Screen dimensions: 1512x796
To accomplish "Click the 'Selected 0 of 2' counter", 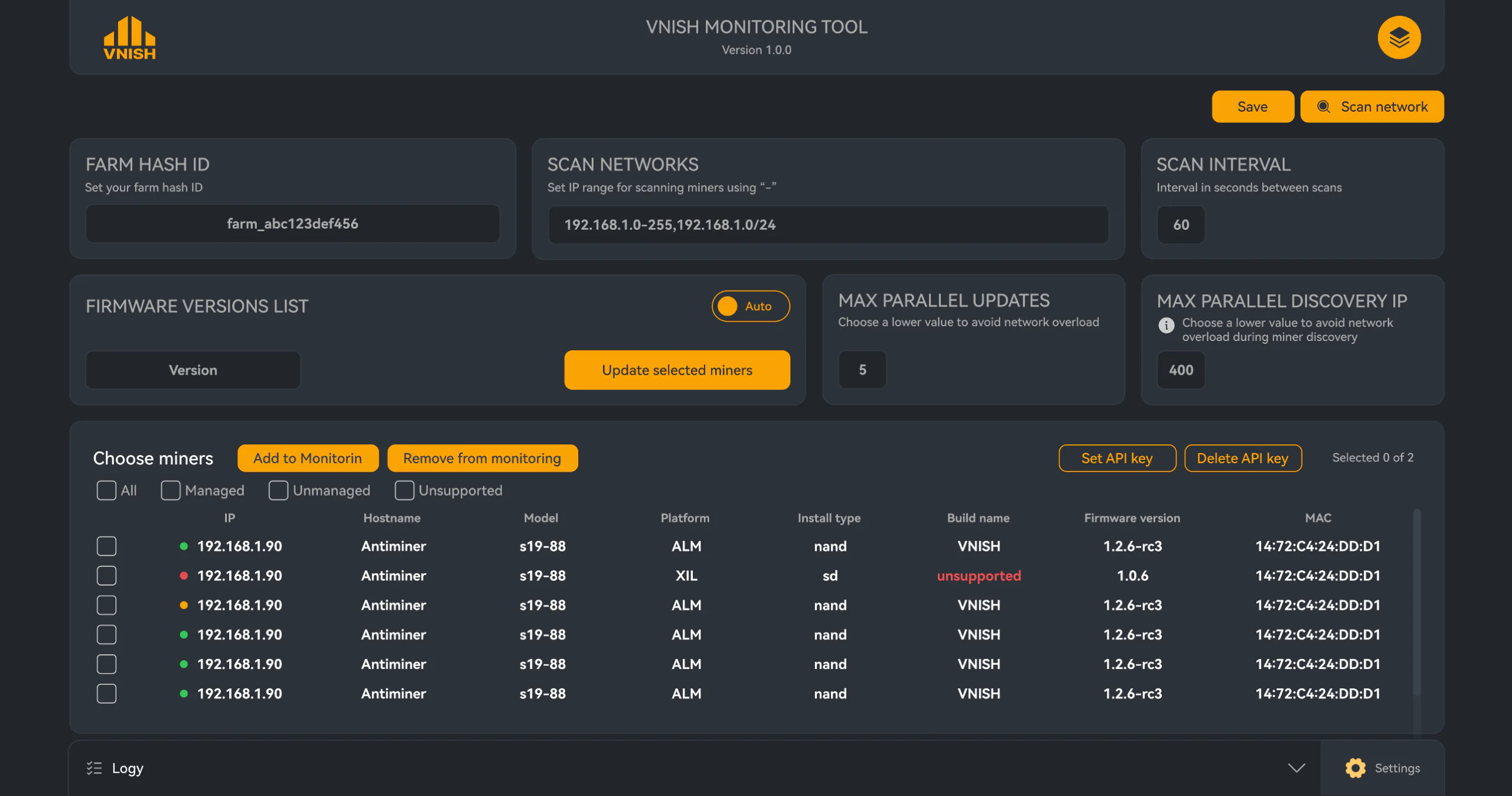I will coord(1373,457).
